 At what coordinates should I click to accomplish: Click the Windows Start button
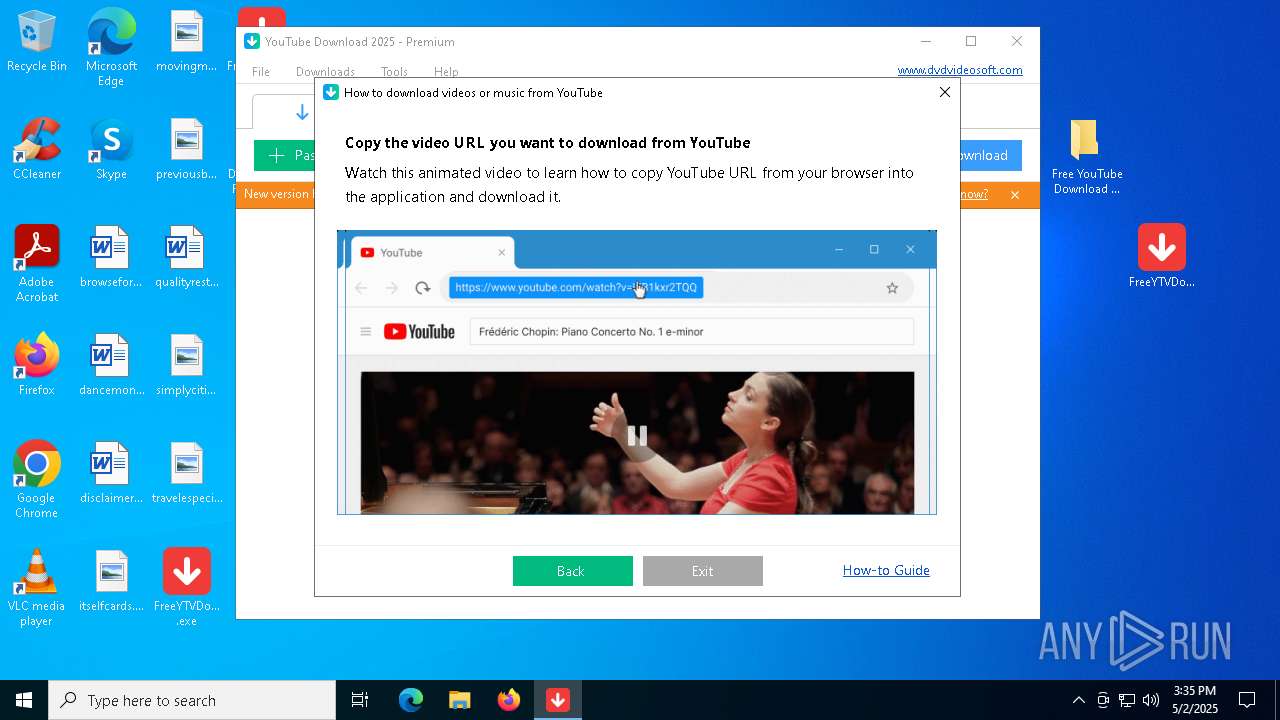tap(24, 700)
